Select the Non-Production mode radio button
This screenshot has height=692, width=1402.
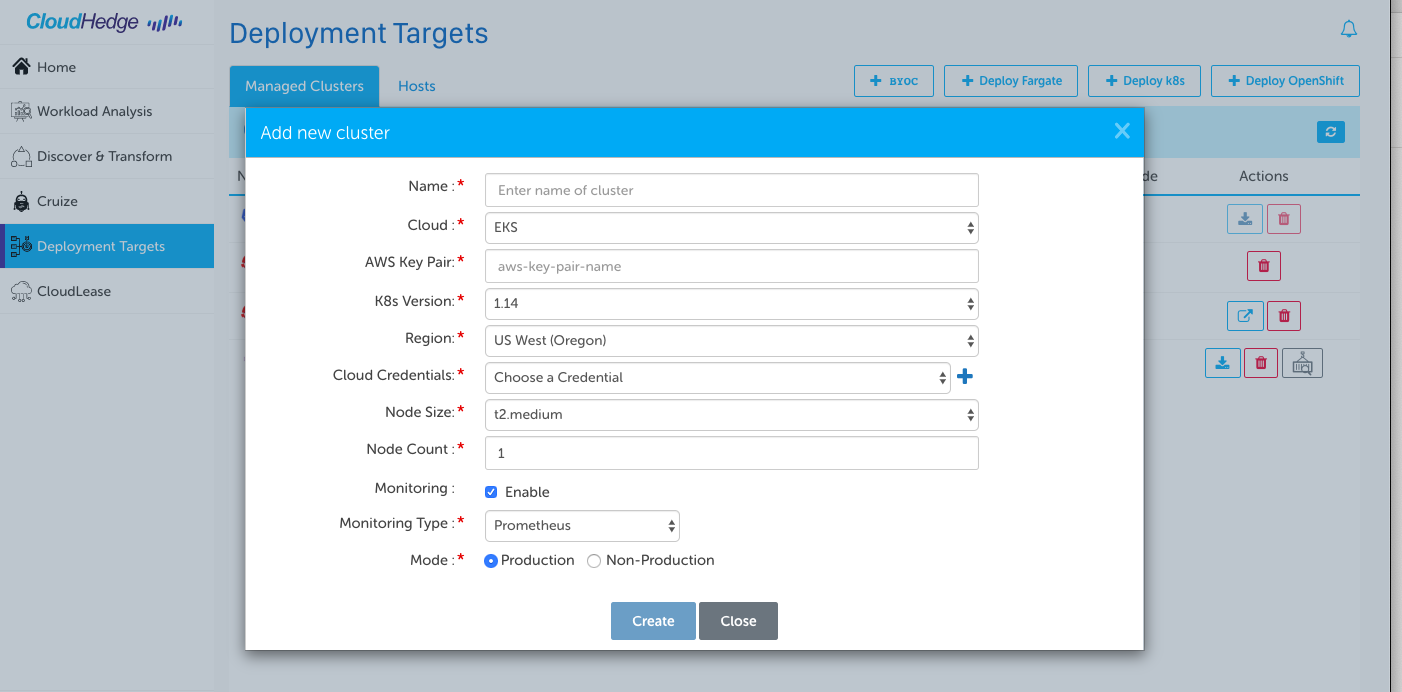[594, 561]
